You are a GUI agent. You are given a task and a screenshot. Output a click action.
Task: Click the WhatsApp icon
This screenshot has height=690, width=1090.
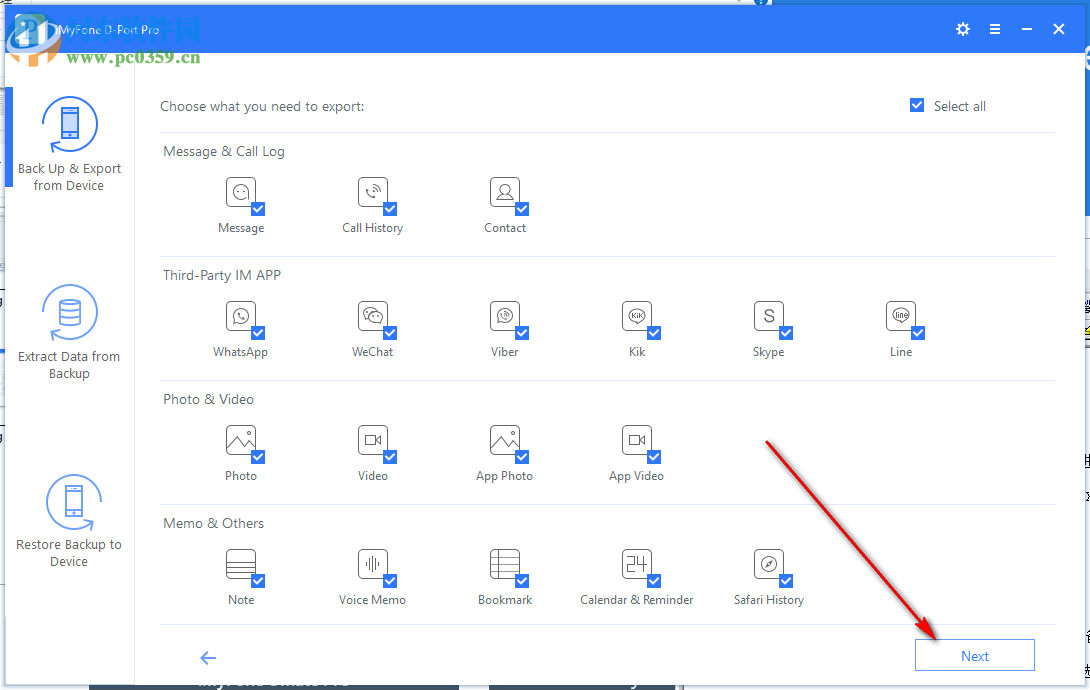[240, 316]
